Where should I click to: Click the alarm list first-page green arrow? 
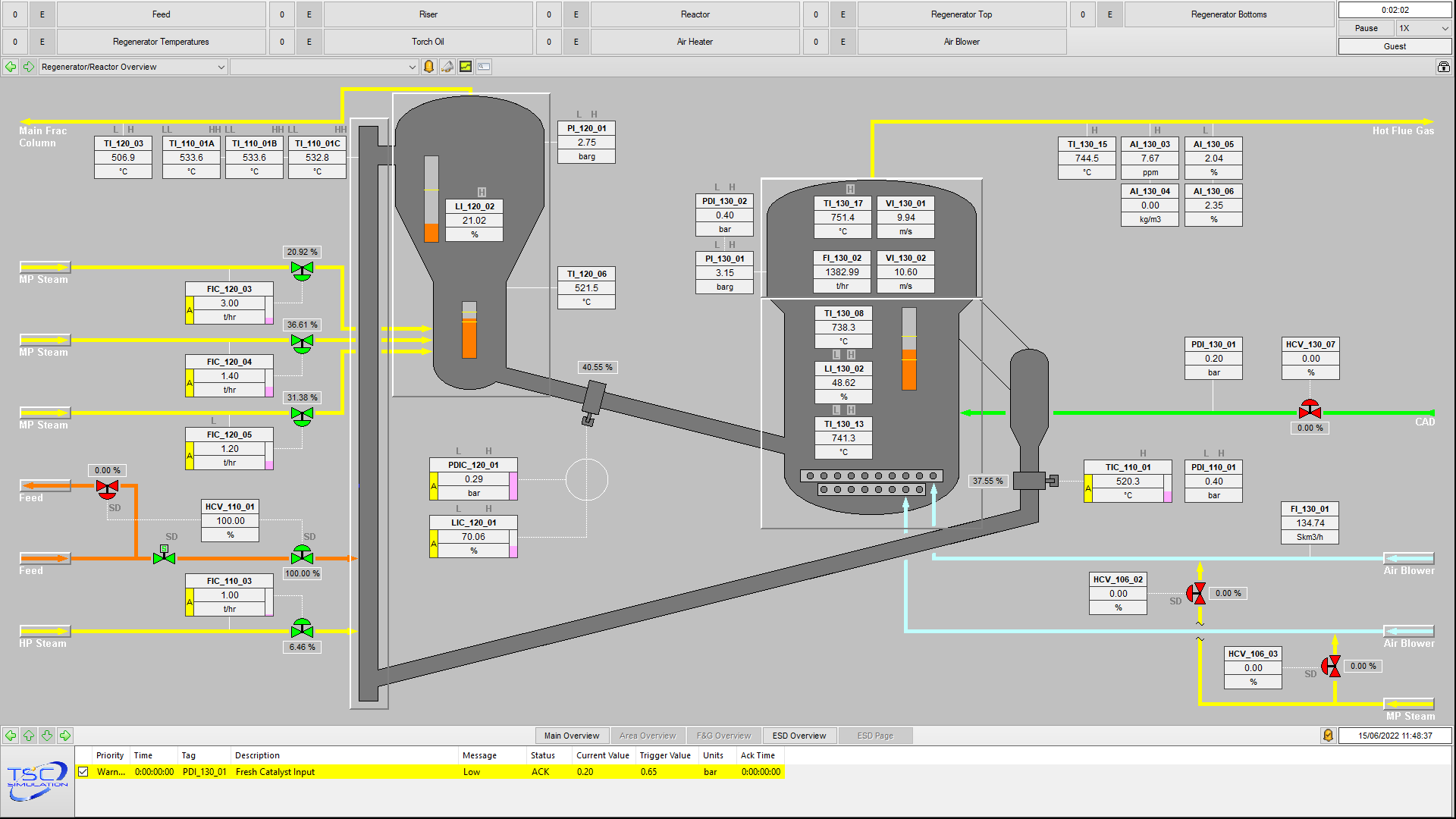pos(11,736)
